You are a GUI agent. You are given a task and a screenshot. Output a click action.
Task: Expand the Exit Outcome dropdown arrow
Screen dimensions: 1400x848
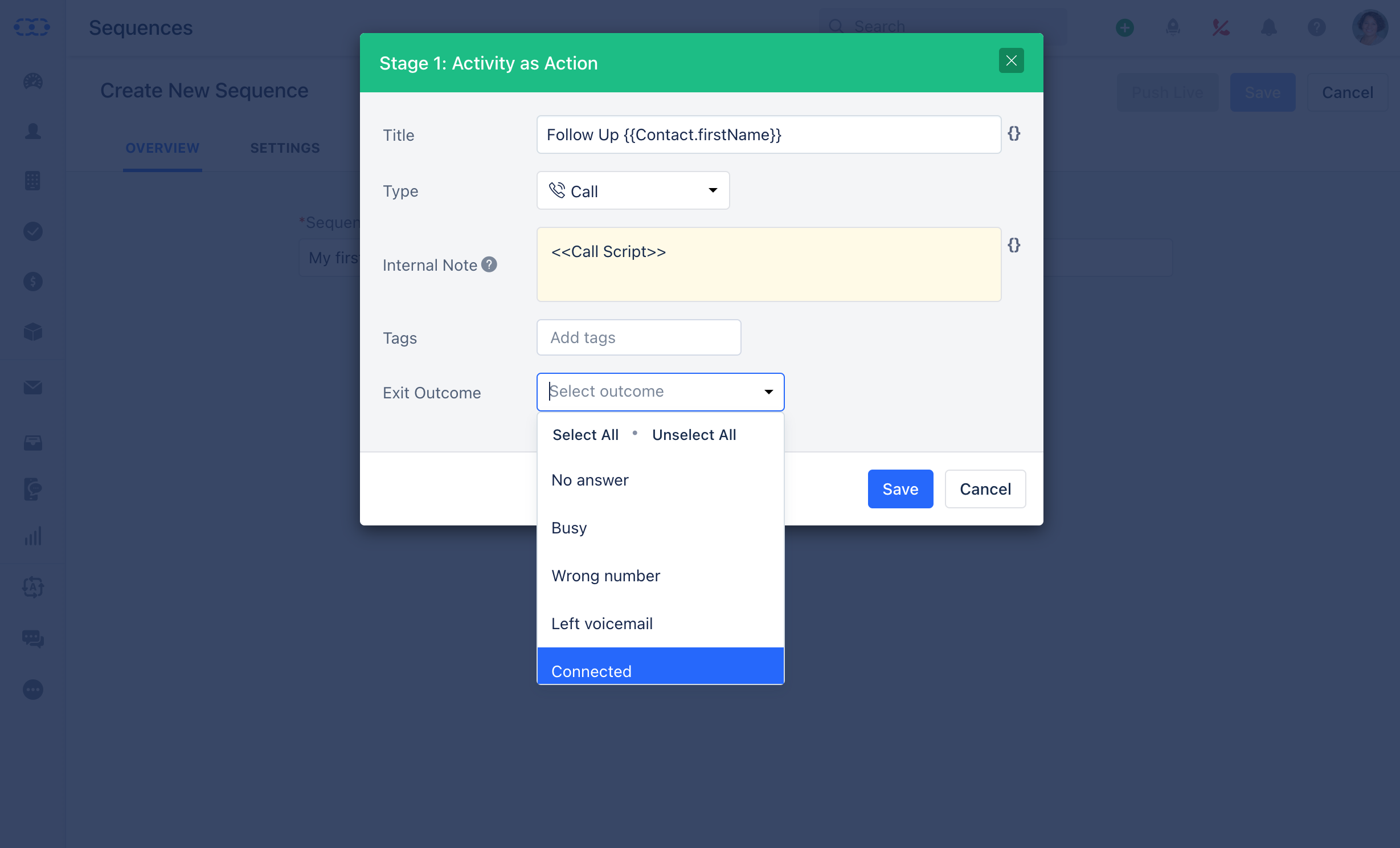pyautogui.click(x=768, y=392)
